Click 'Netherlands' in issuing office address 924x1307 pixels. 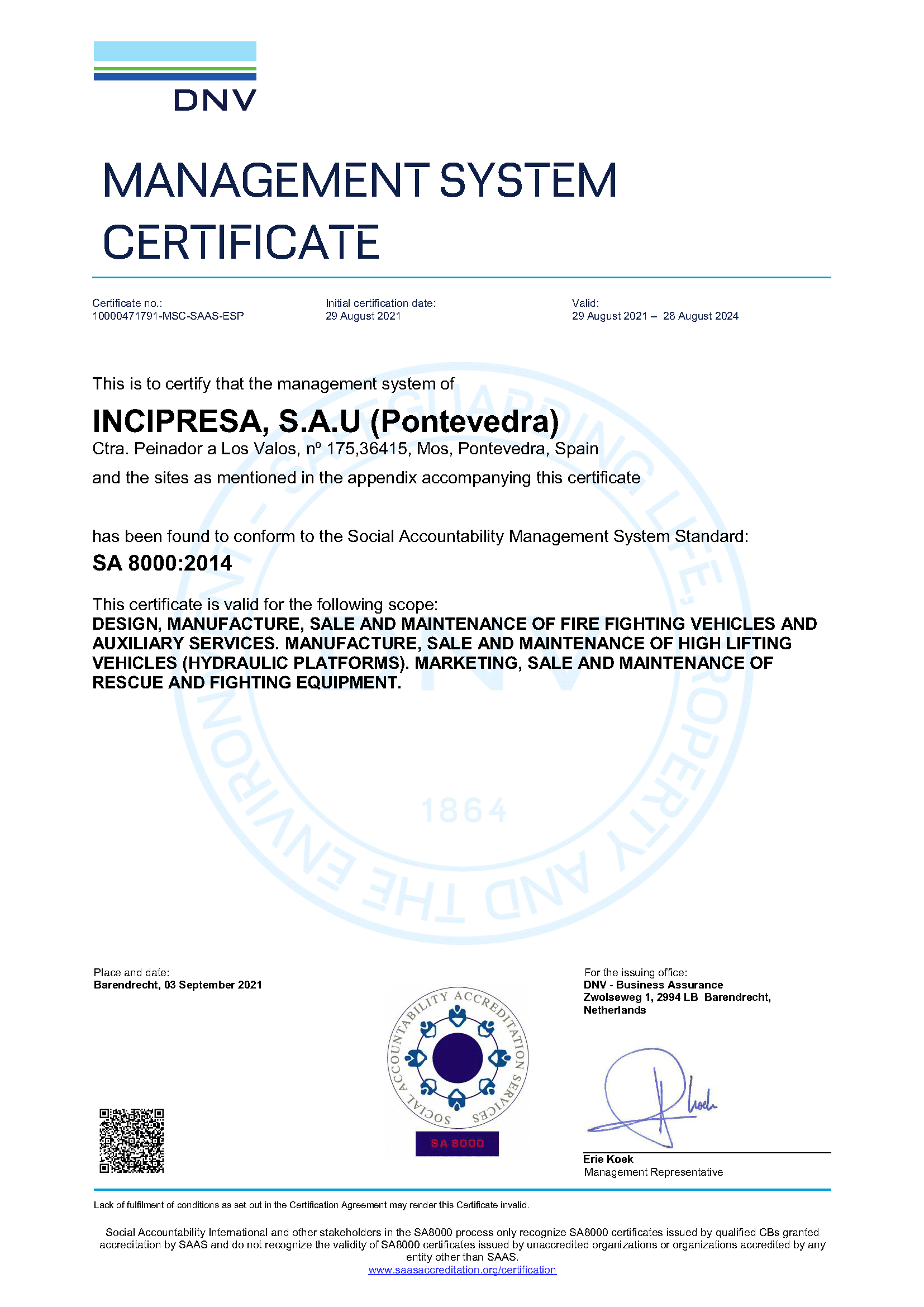point(615,1010)
